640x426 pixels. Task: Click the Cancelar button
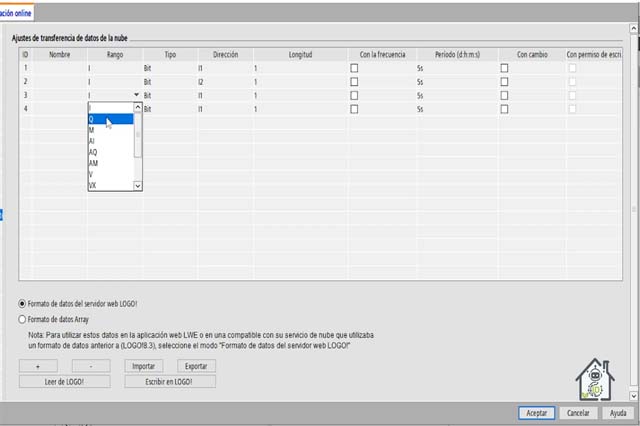pyautogui.click(x=578, y=412)
